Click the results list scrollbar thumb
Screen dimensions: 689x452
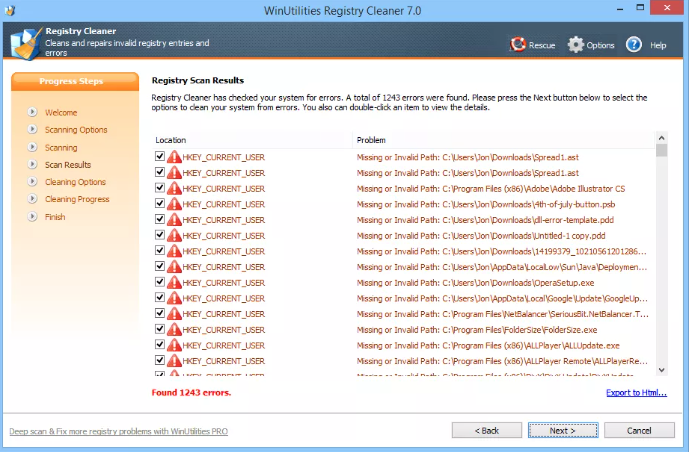coord(661,150)
